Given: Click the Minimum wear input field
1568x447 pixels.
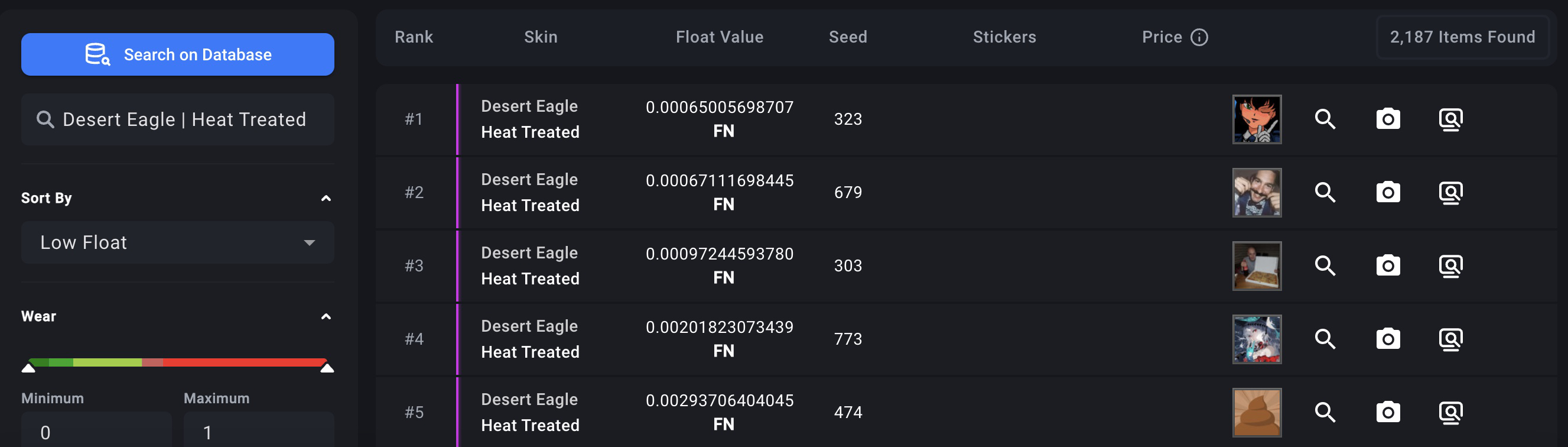Looking at the screenshot, I should click(96, 431).
